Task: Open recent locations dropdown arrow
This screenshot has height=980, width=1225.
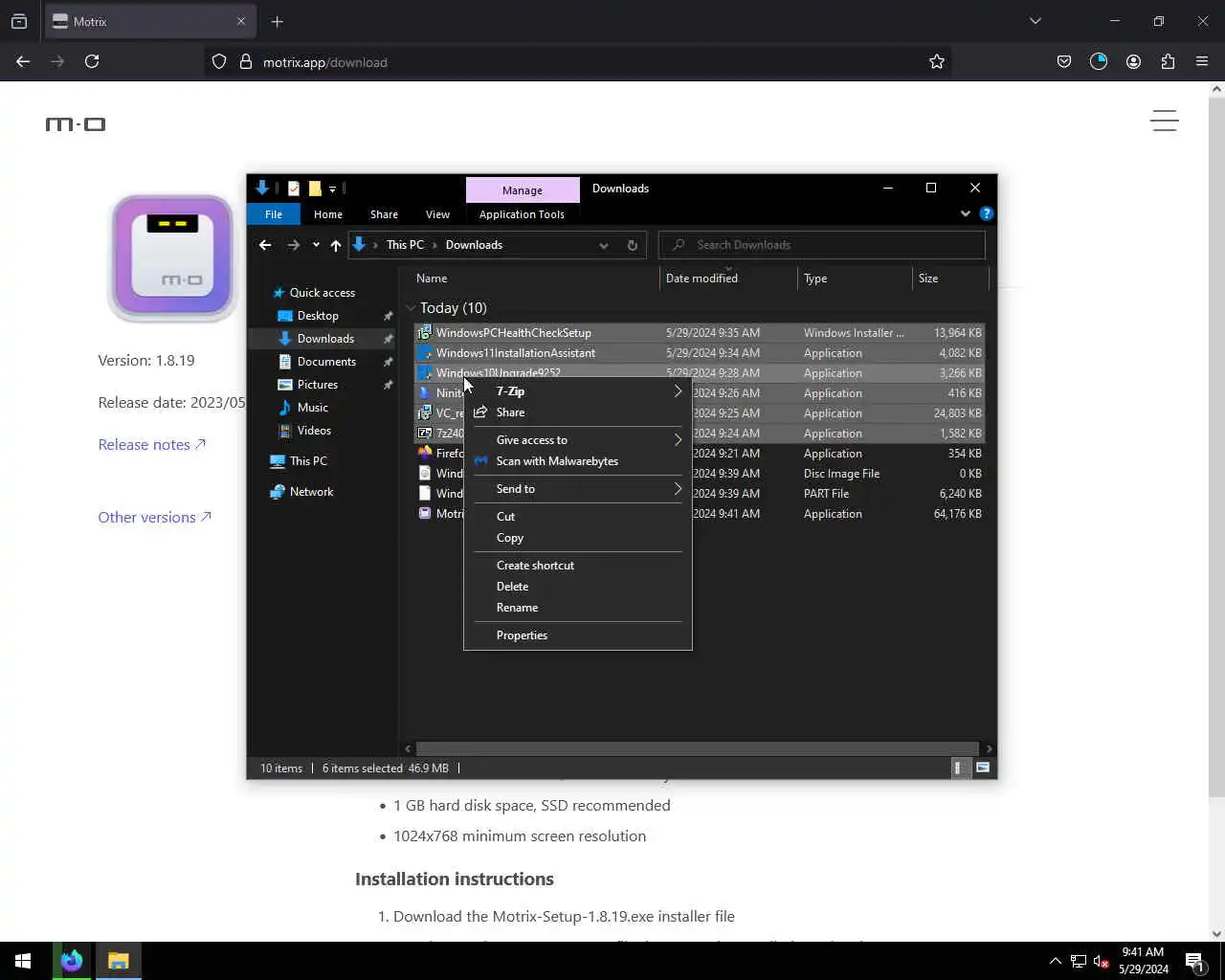Action: 316,245
